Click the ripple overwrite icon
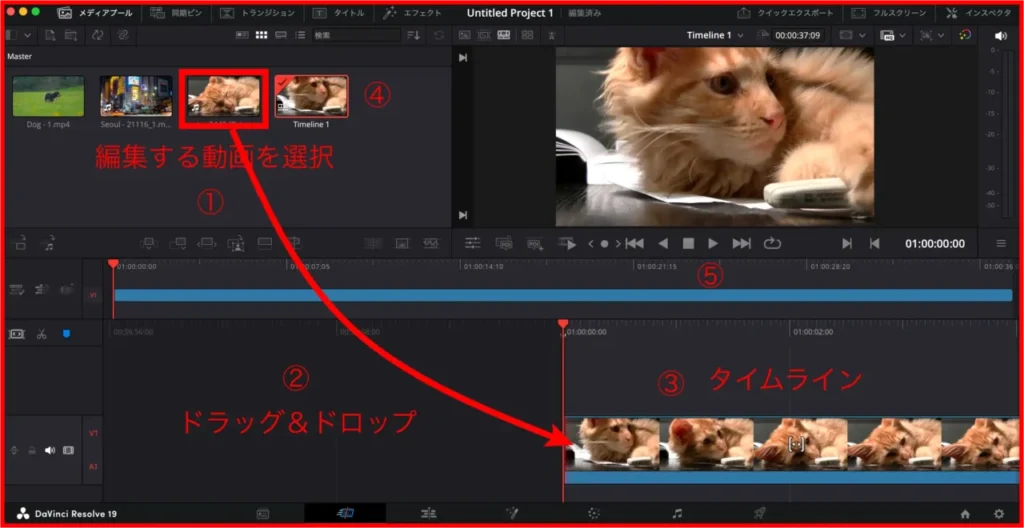This screenshot has height=528, width=1024. coord(206,244)
